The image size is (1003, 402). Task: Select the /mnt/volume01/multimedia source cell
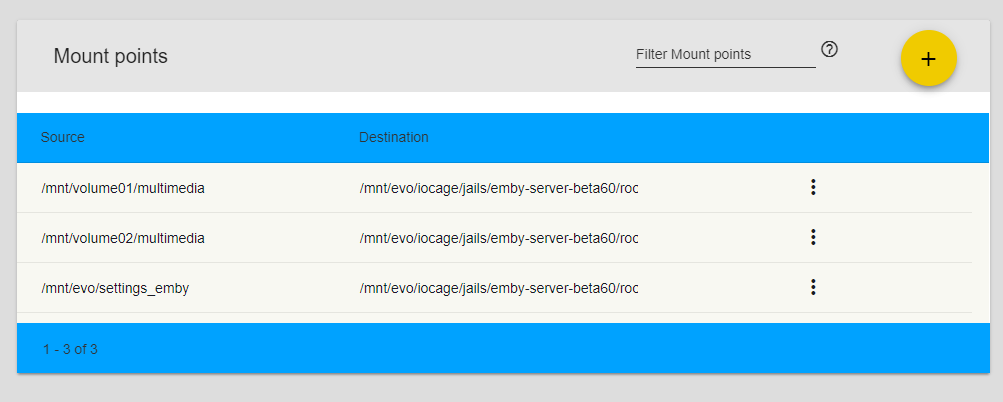123,187
